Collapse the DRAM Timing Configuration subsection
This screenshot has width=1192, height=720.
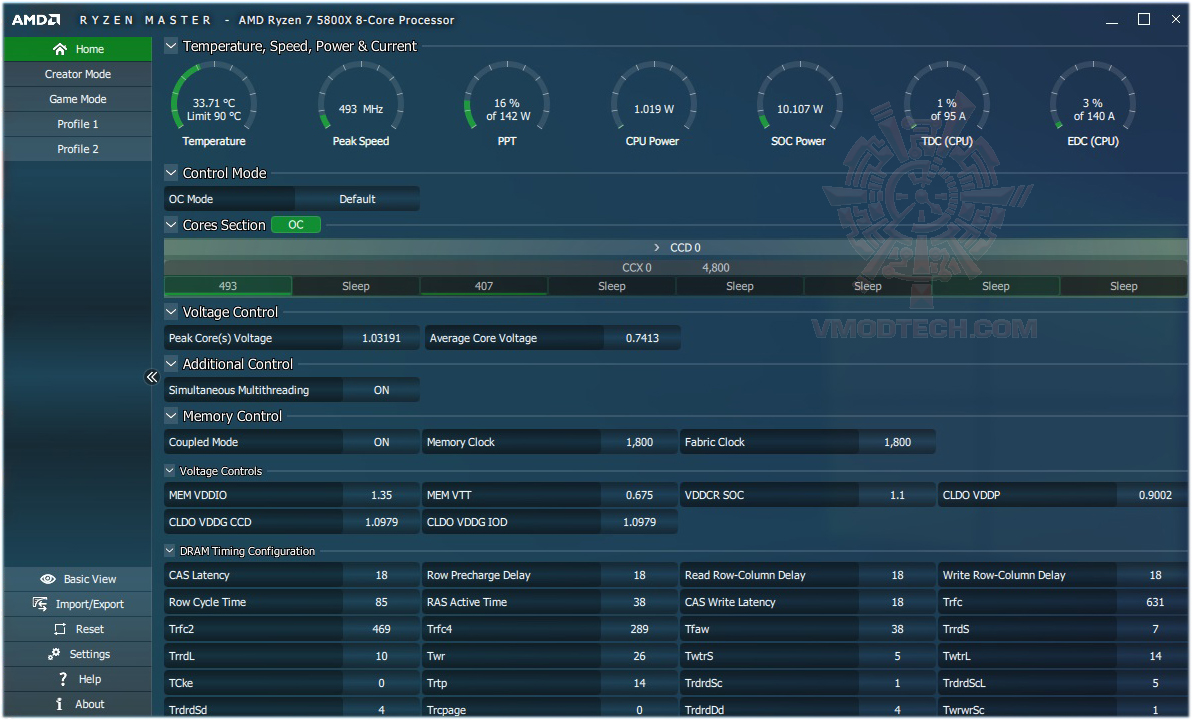(170, 551)
